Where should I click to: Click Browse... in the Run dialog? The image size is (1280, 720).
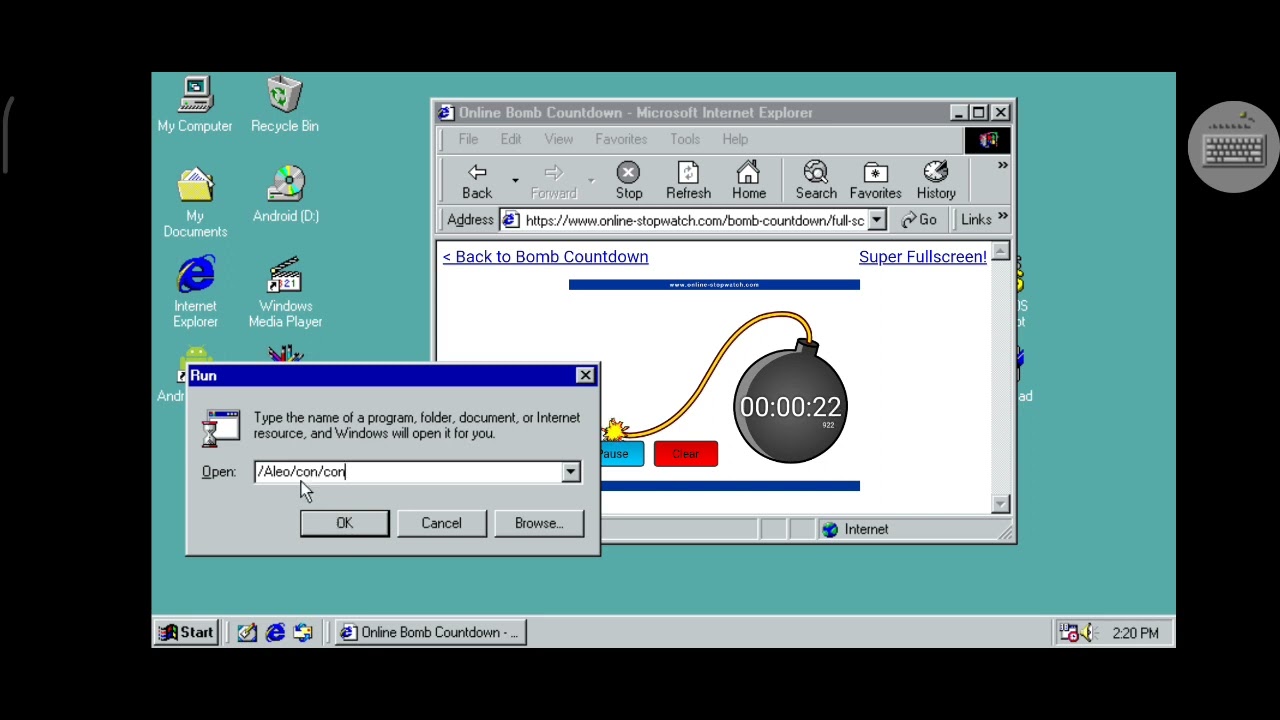tap(539, 523)
